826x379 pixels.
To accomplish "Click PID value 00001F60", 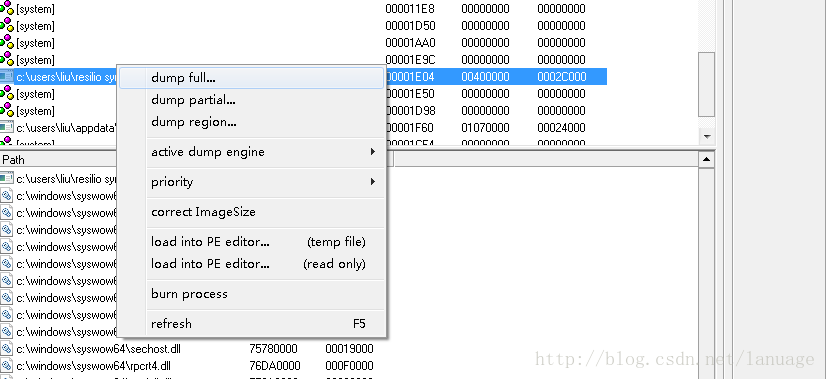I will tap(410, 127).
